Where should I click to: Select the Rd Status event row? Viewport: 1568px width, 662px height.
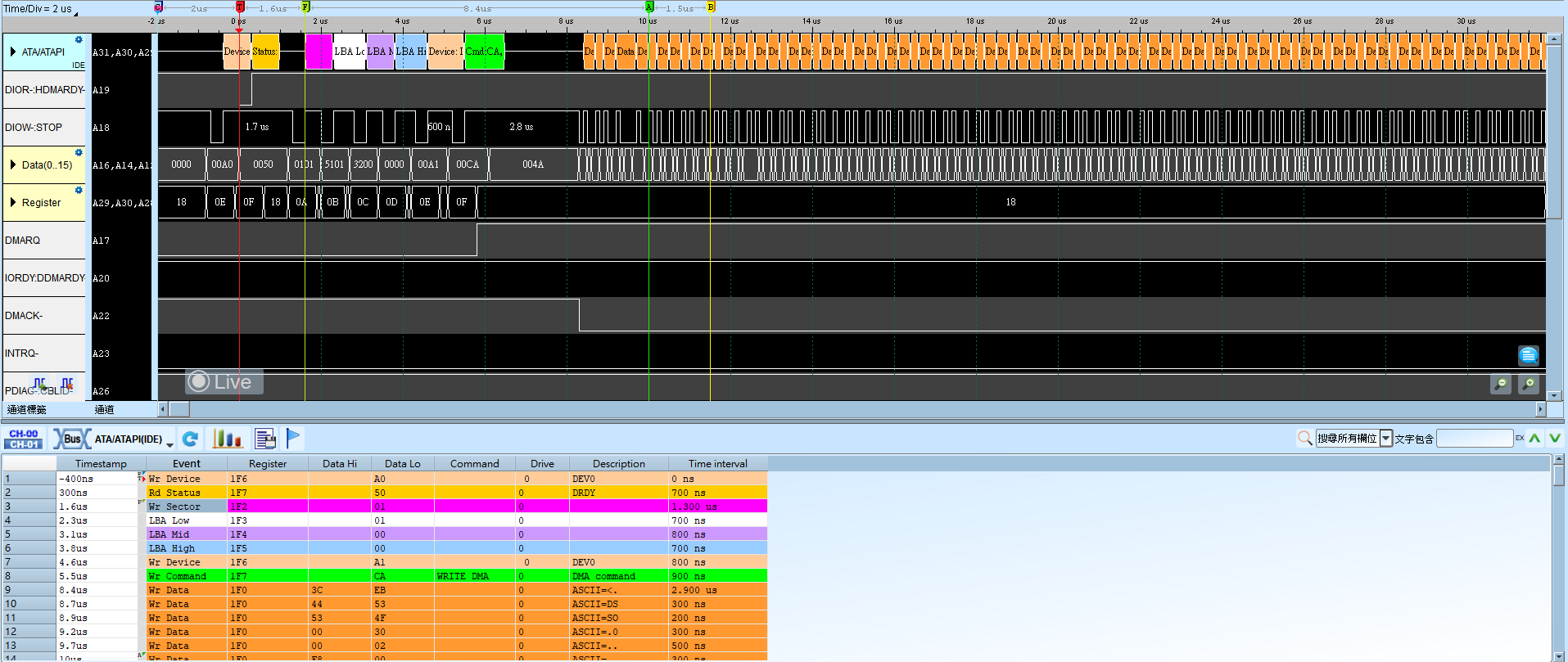coord(384,493)
